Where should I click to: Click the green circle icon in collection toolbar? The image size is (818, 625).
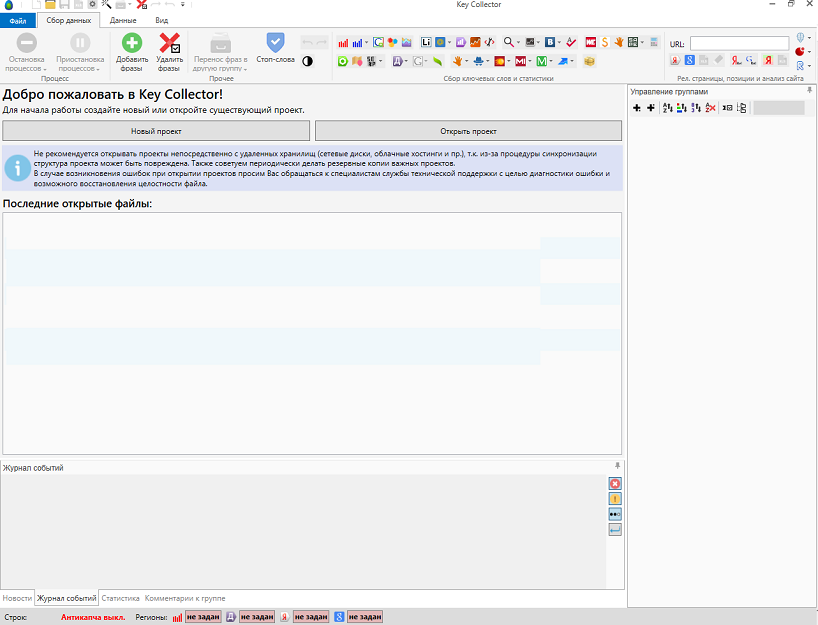[x=342, y=62]
